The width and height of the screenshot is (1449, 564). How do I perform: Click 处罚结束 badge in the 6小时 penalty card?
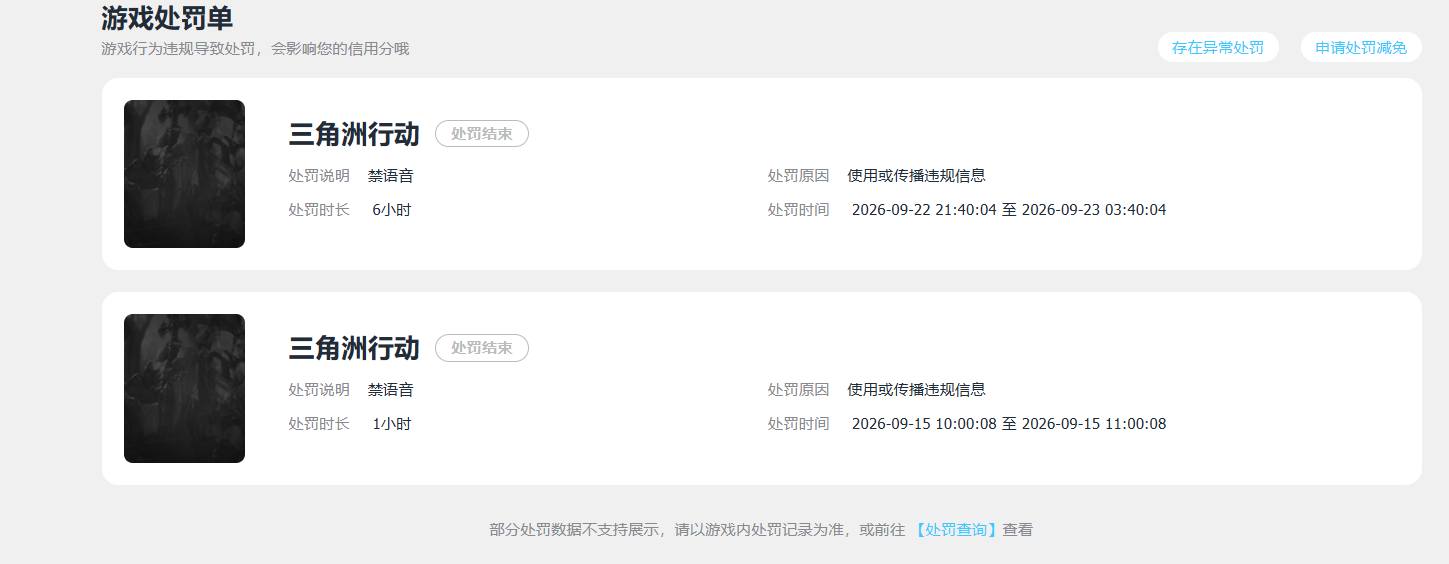click(x=481, y=133)
